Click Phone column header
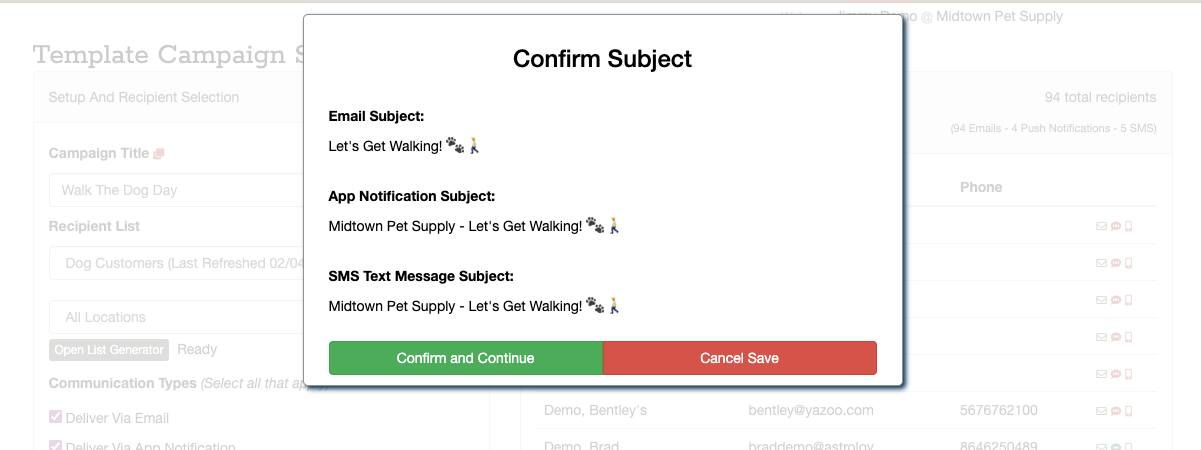Viewport: 1201px width, 450px height. 980,187
